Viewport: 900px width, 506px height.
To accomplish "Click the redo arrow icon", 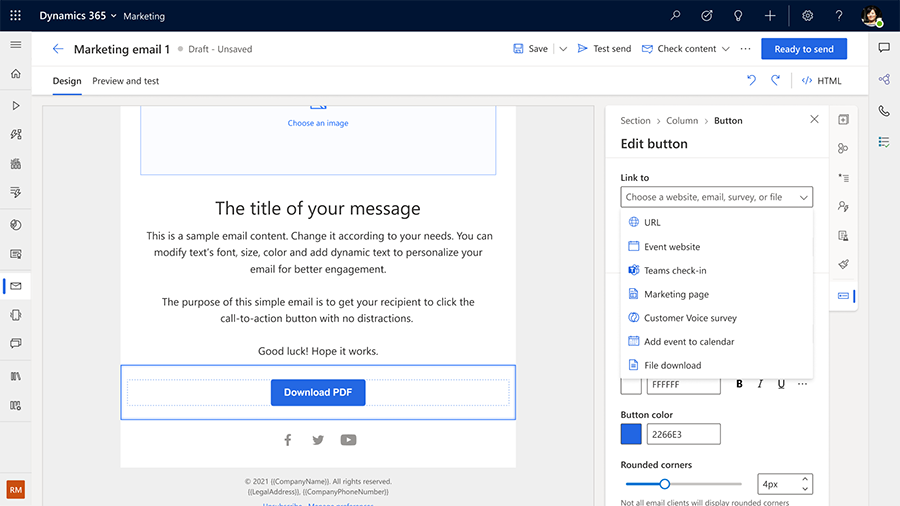I will 775,81.
